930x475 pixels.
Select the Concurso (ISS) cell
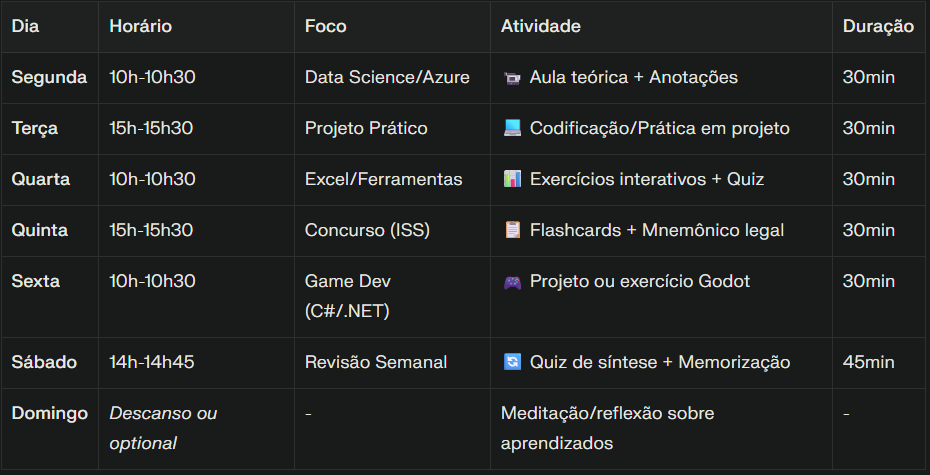367,231
